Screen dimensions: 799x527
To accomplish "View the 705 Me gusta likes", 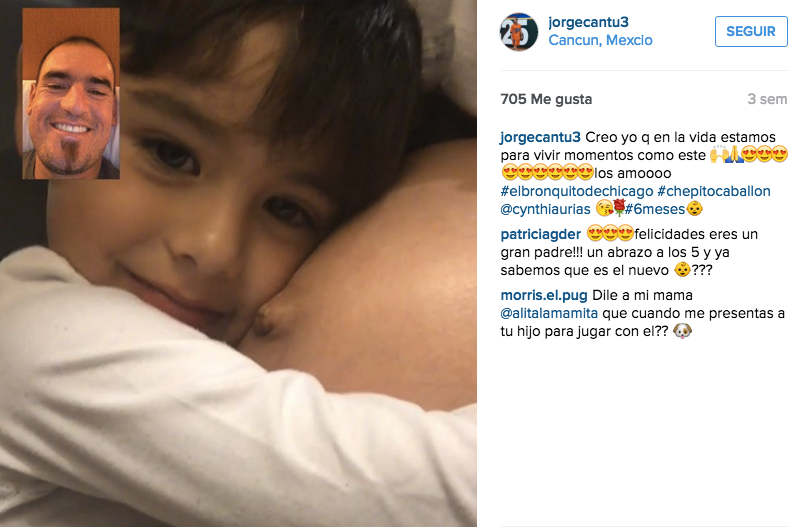I will [x=546, y=99].
